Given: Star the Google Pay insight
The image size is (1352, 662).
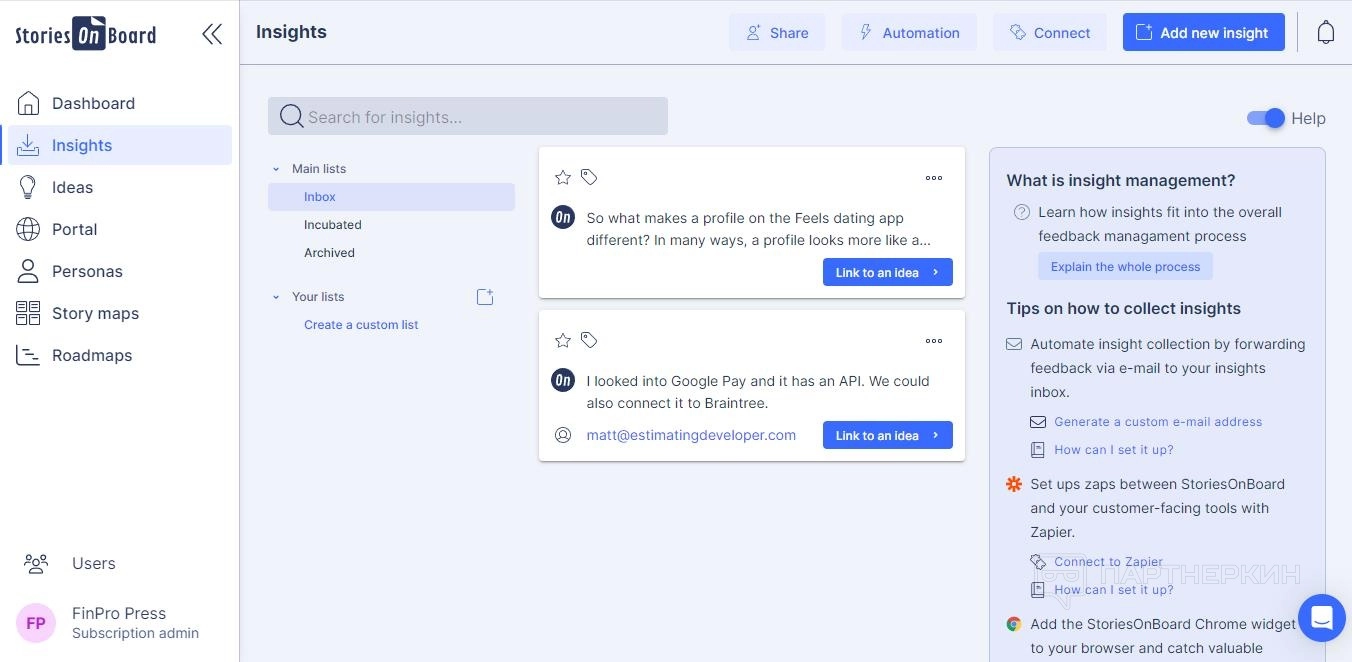Looking at the screenshot, I should (x=563, y=340).
